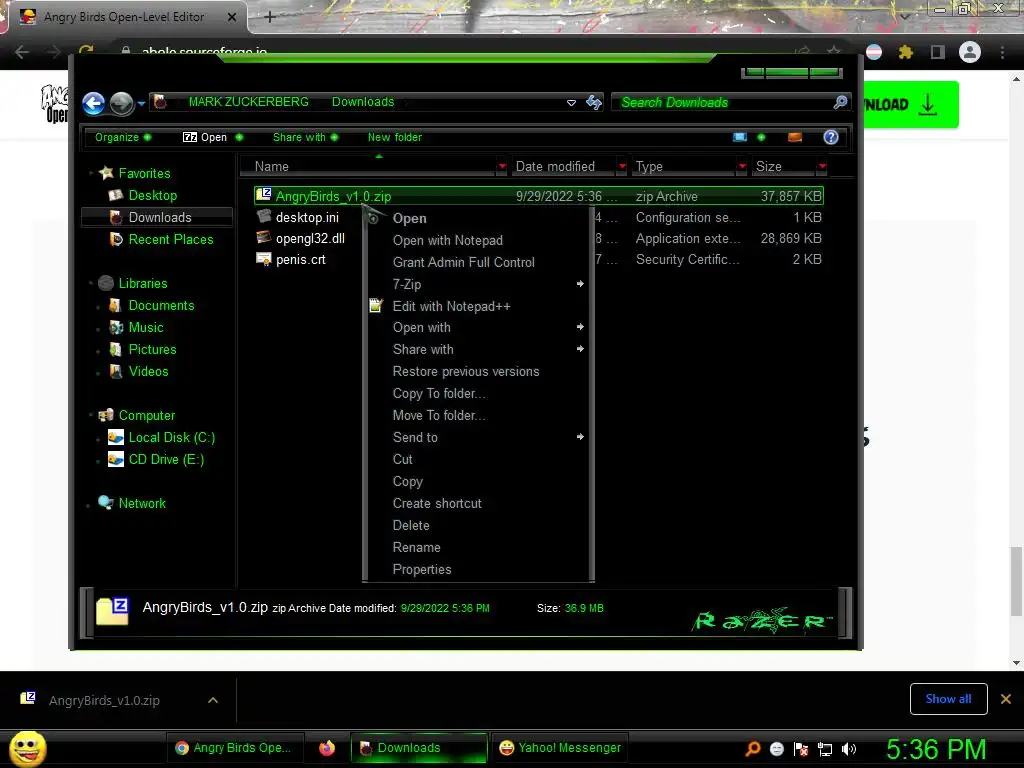Image resolution: width=1024 pixels, height=768 pixels.
Task: Click the tray magnifier icon
Action: (x=753, y=748)
